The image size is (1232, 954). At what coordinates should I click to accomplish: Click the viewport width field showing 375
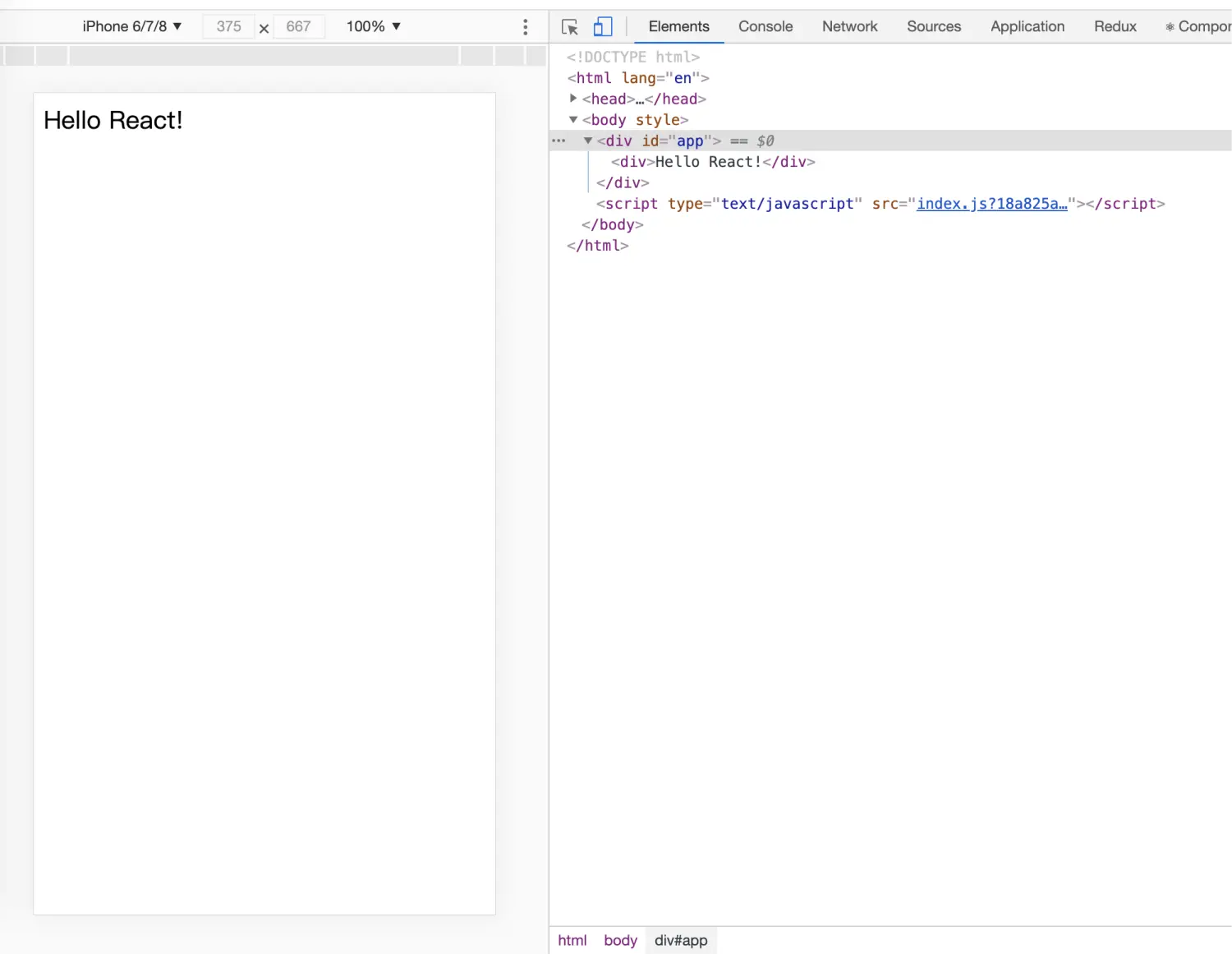(x=228, y=26)
